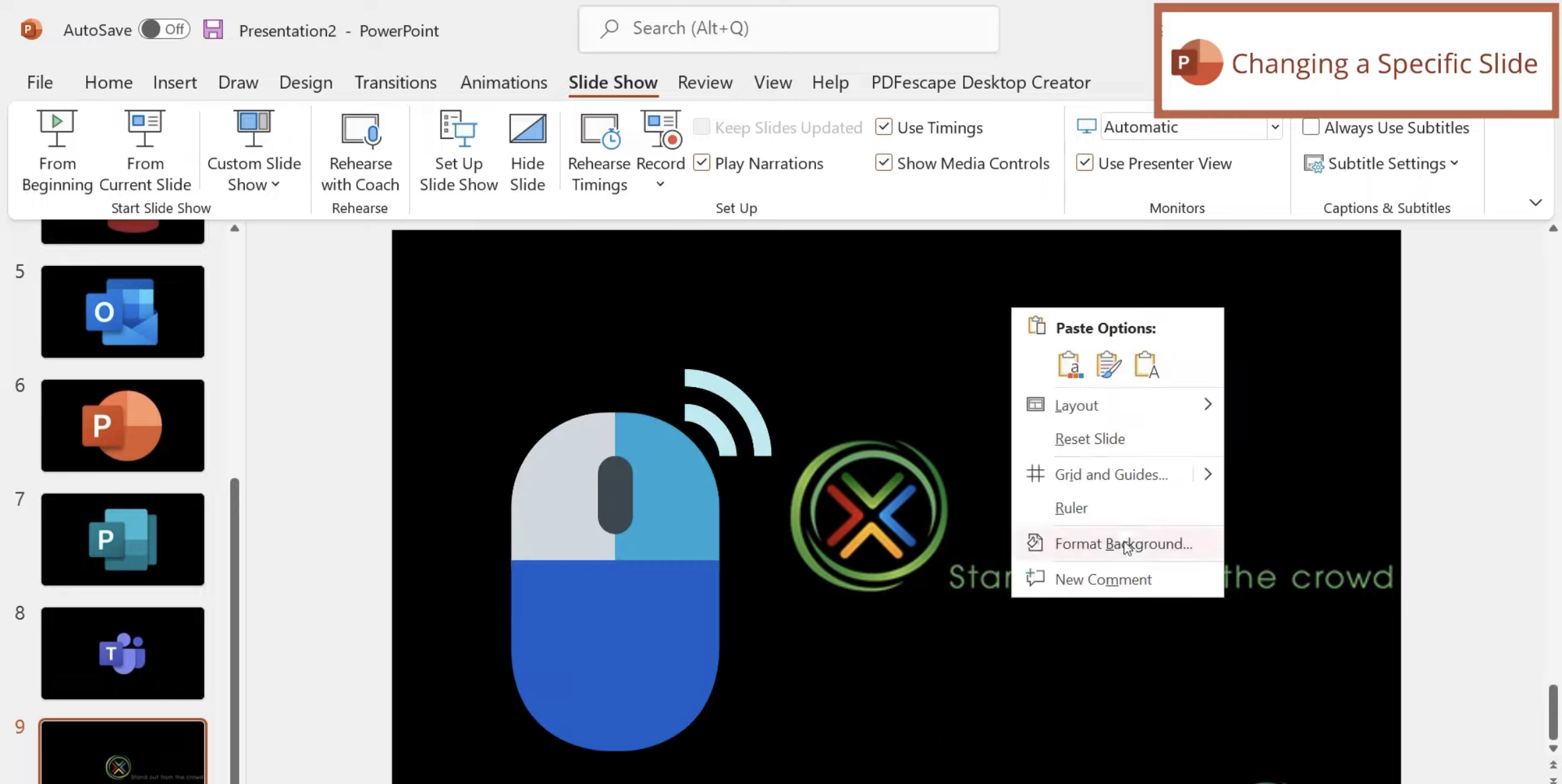Toggle Keep Slides Updated checkbox
The height and width of the screenshot is (784, 1562).
tap(702, 127)
